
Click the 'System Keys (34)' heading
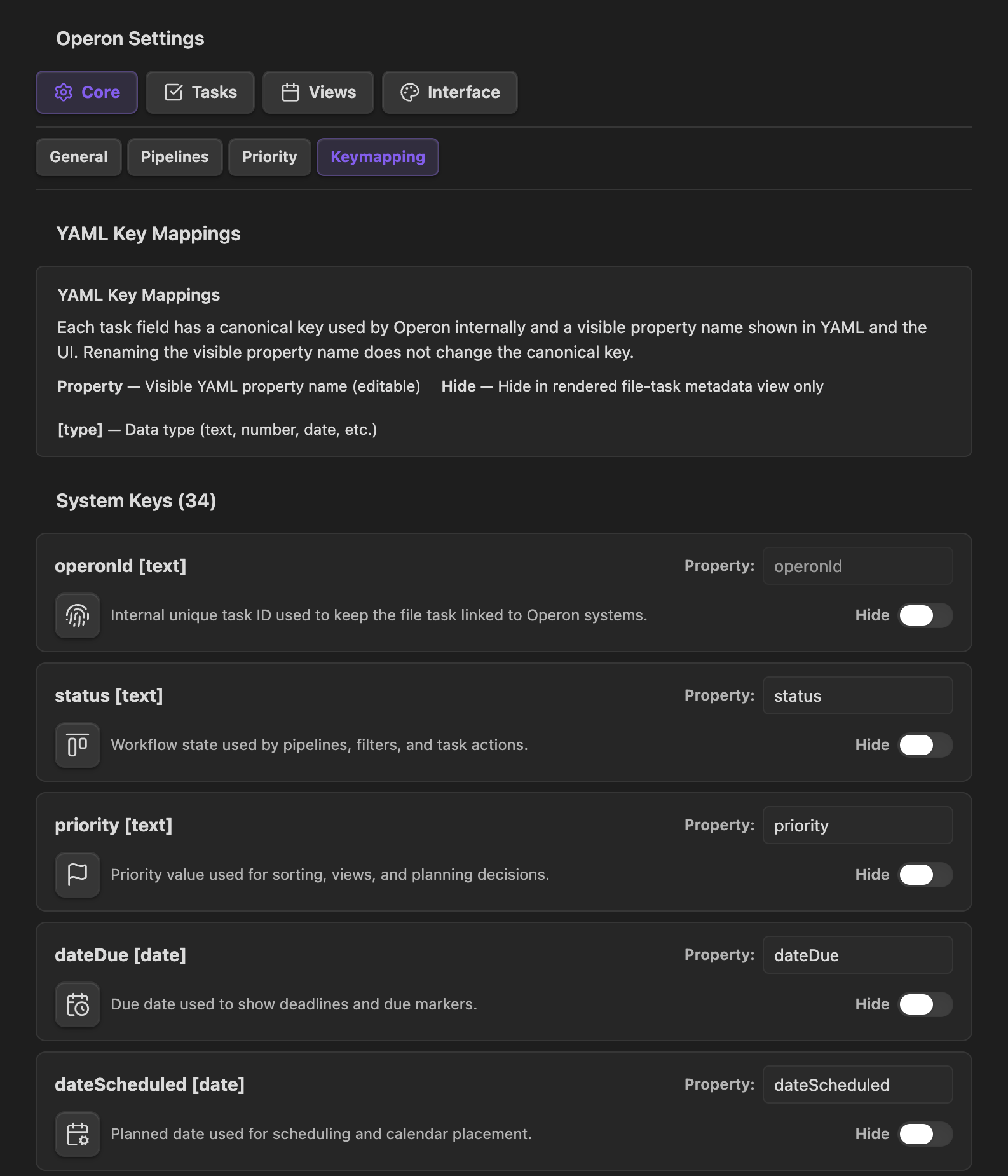(x=136, y=501)
